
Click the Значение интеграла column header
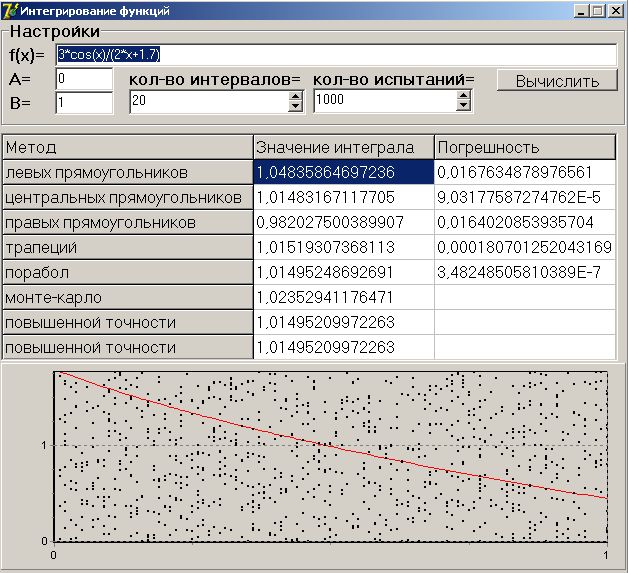pyautogui.click(x=344, y=147)
